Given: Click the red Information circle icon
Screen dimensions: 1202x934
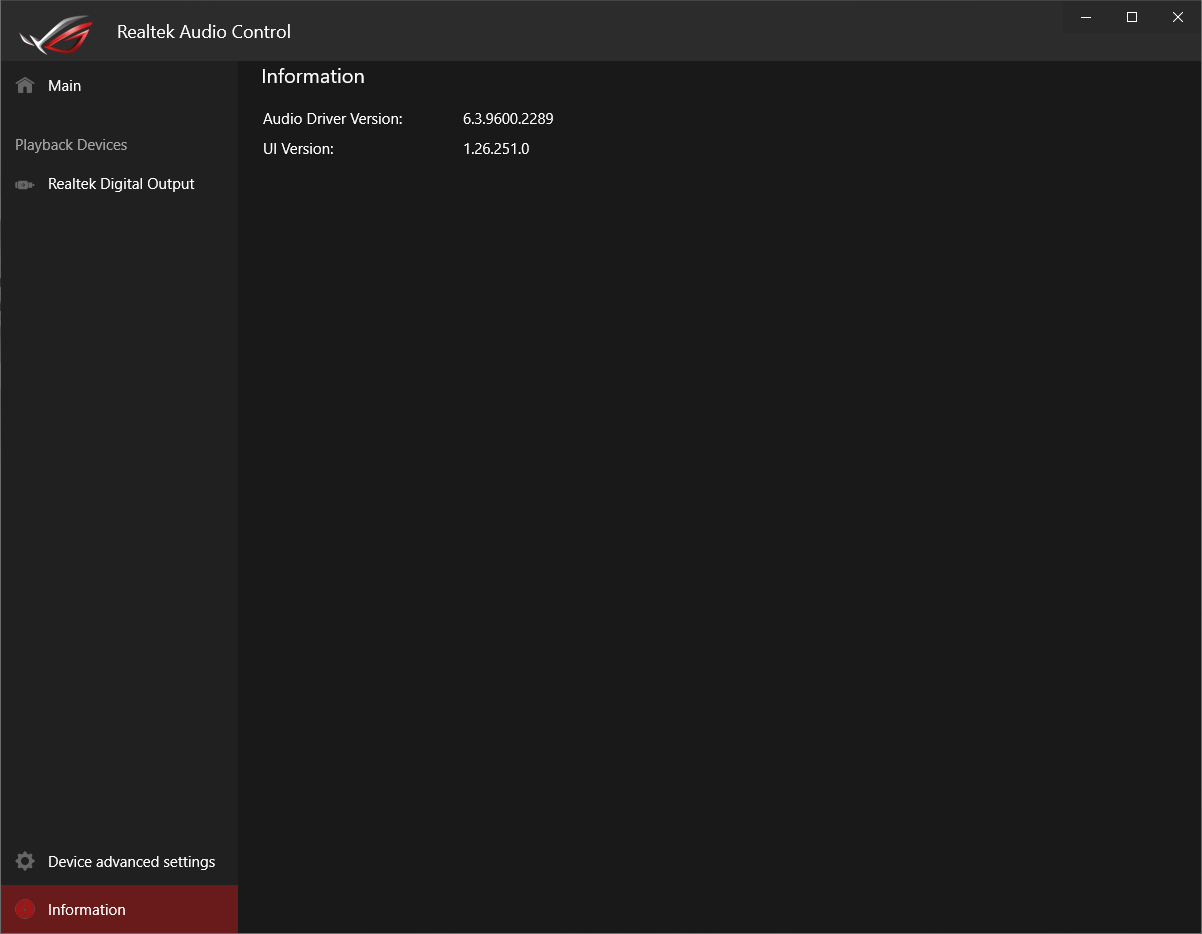Looking at the screenshot, I should pyautogui.click(x=25, y=909).
